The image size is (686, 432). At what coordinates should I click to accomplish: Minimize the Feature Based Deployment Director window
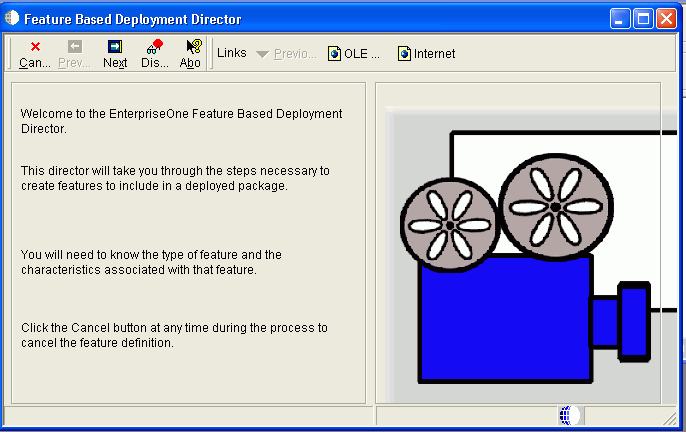(620, 19)
